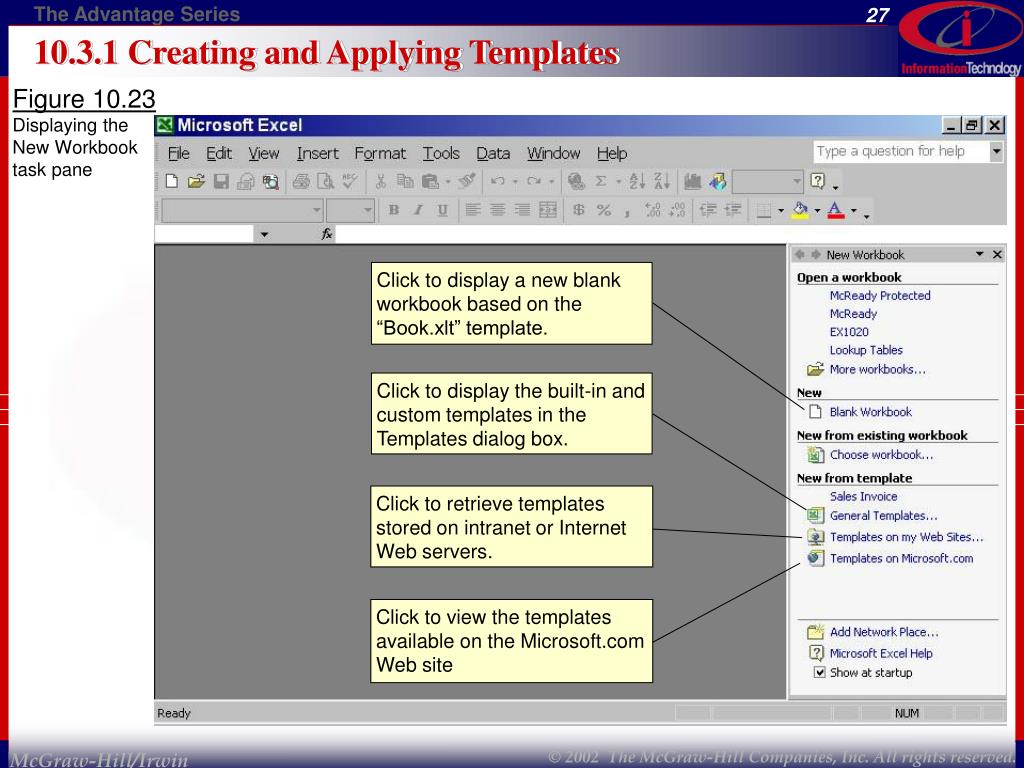
Task: Open the Format menu
Action: click(x=380, y=153)
